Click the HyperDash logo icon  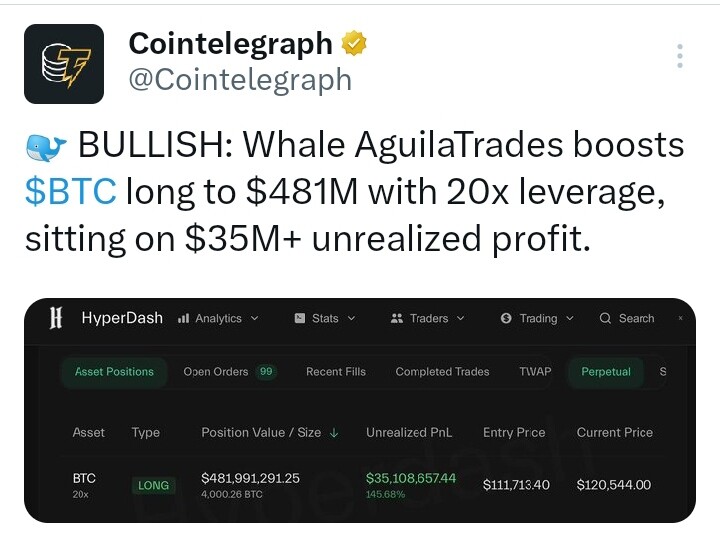(56, 318)
